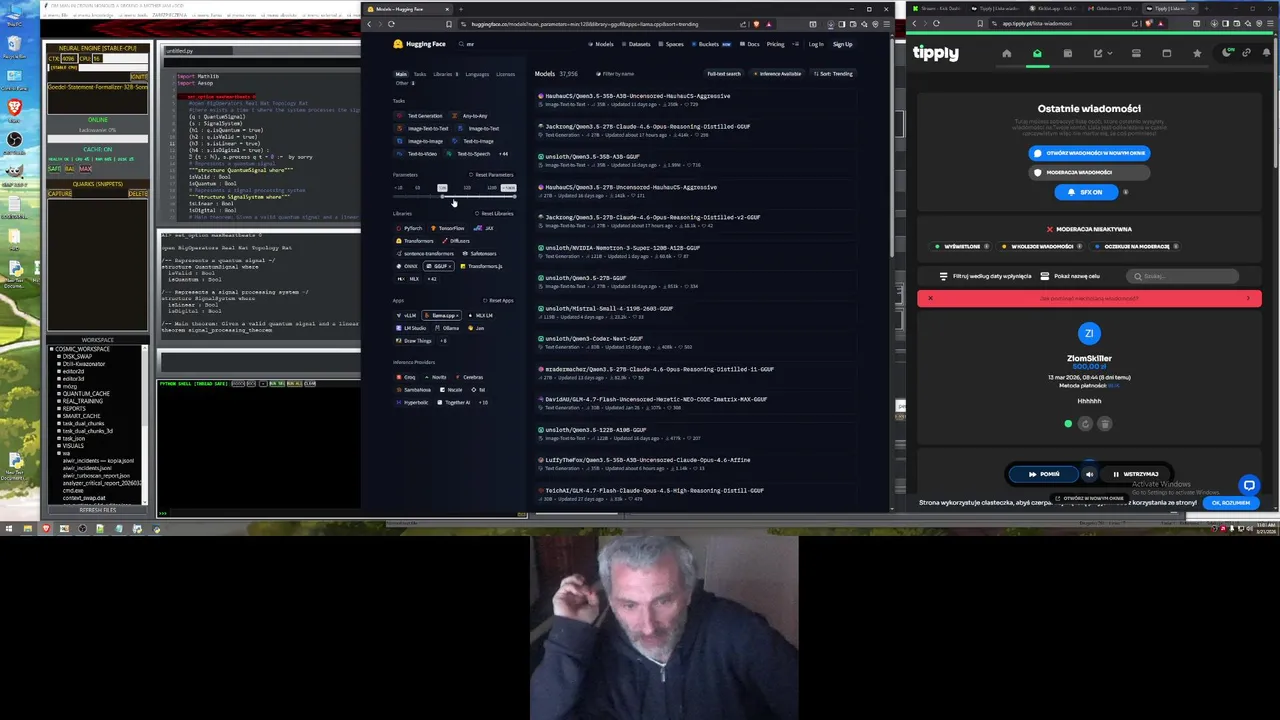Click Reset Apps

[x=500, y=301]
